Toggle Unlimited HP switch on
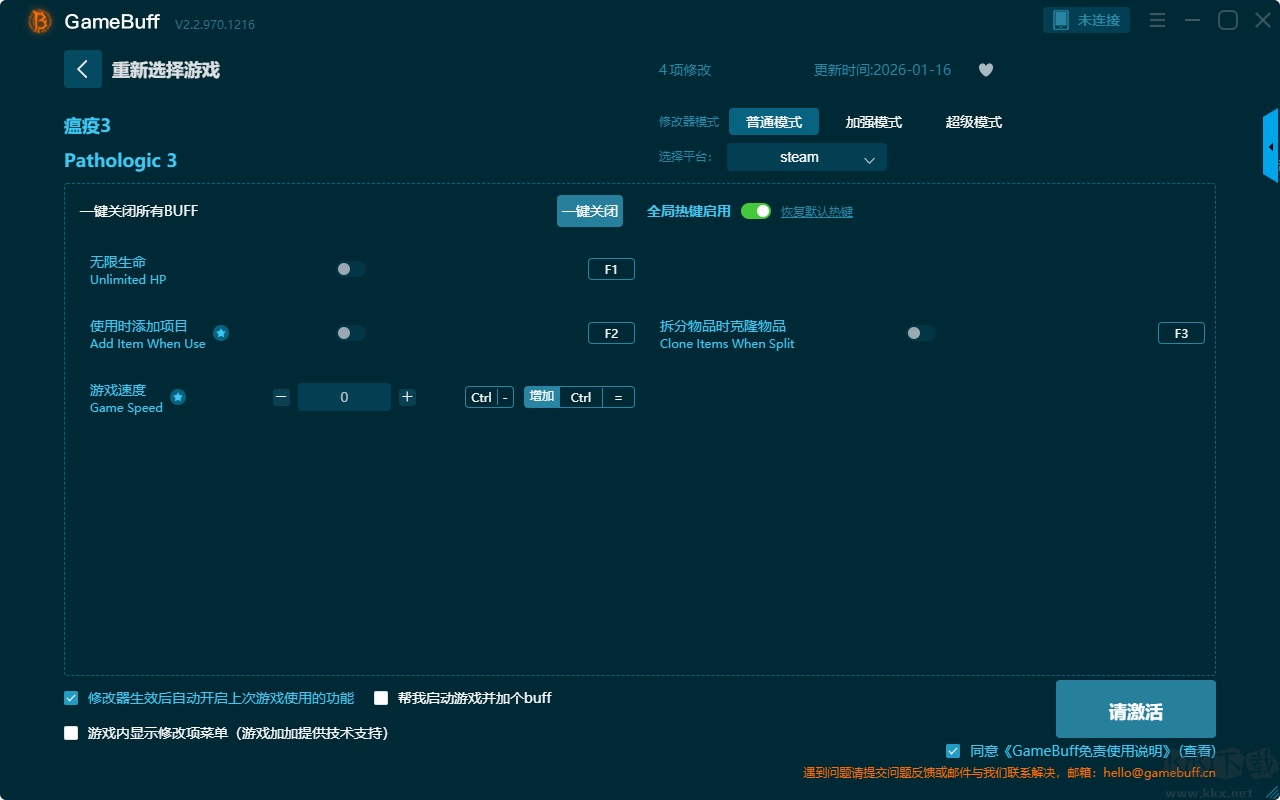1280x800 pixels. pos(351,269)
